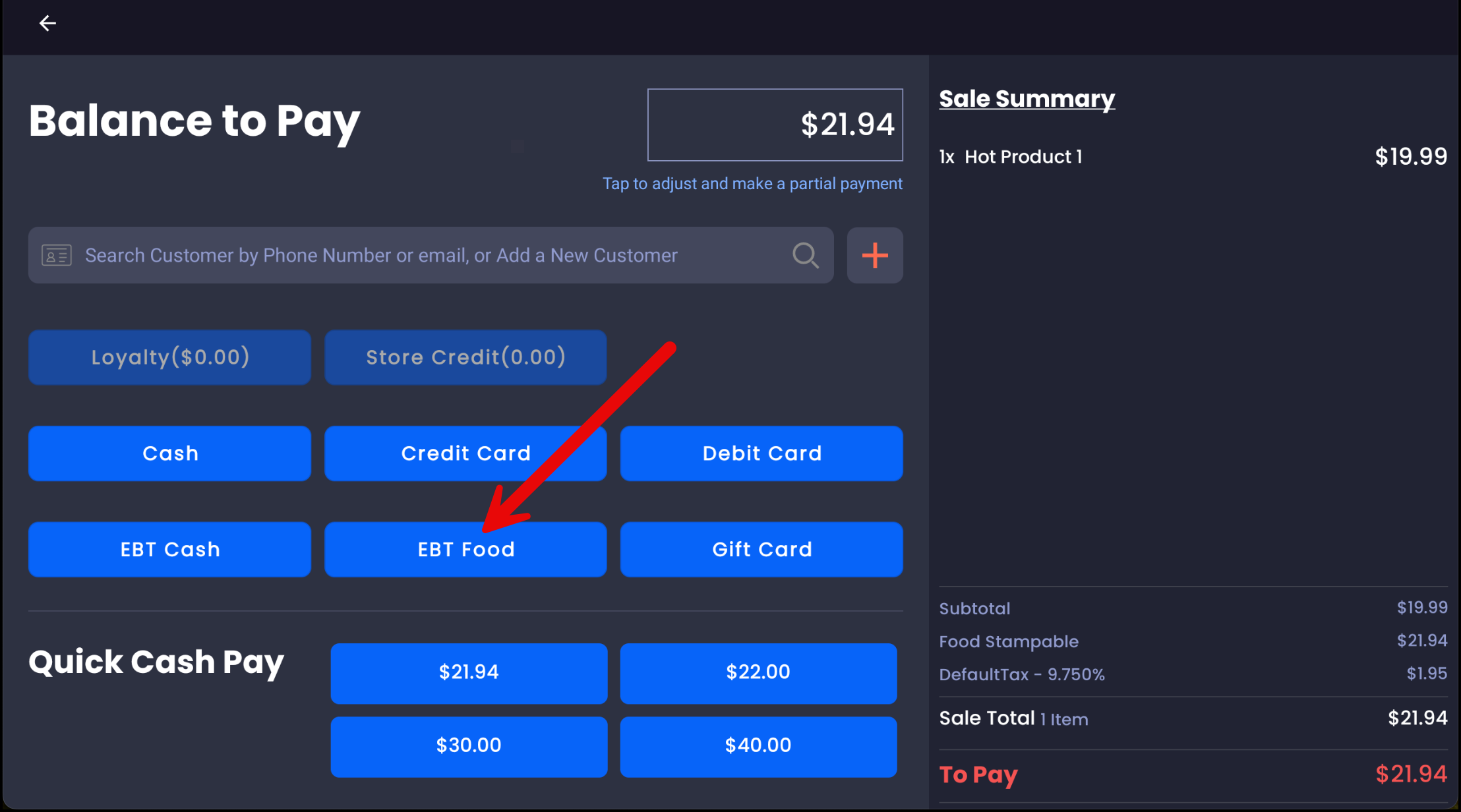Quick pay $30.00 cash
Viewport: 1461px width, 812px height.
(x=468, y=746)
